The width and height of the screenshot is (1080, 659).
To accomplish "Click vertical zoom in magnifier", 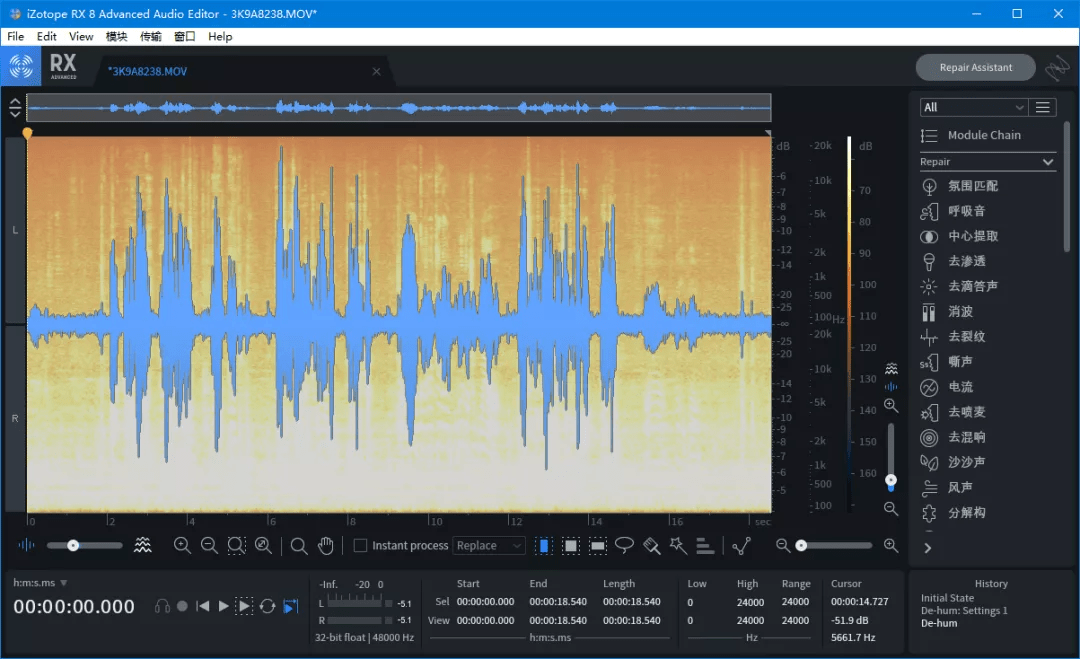I will (891, 406).
